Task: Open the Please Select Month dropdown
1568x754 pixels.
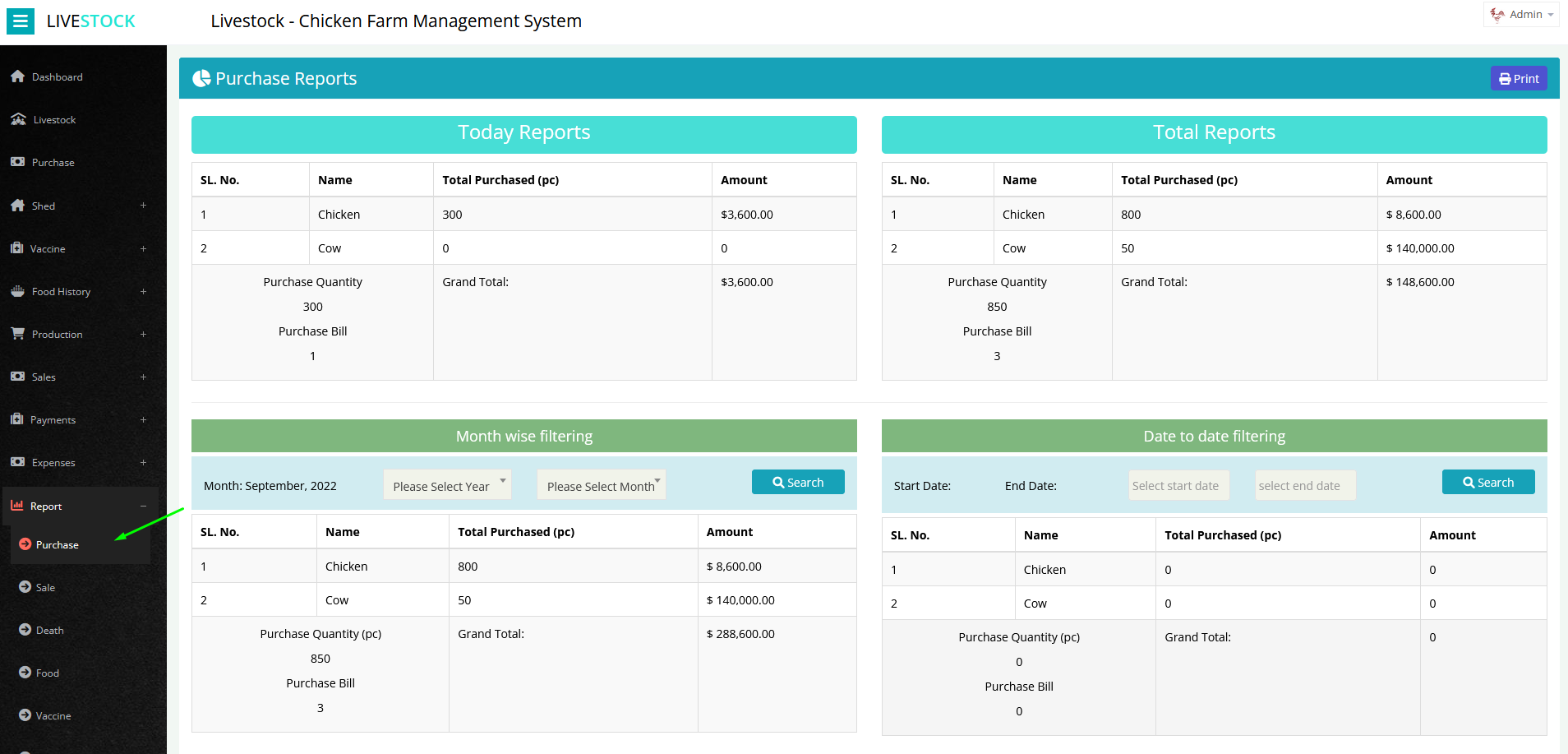Action: pyautogui.click(x=601, y=485)
